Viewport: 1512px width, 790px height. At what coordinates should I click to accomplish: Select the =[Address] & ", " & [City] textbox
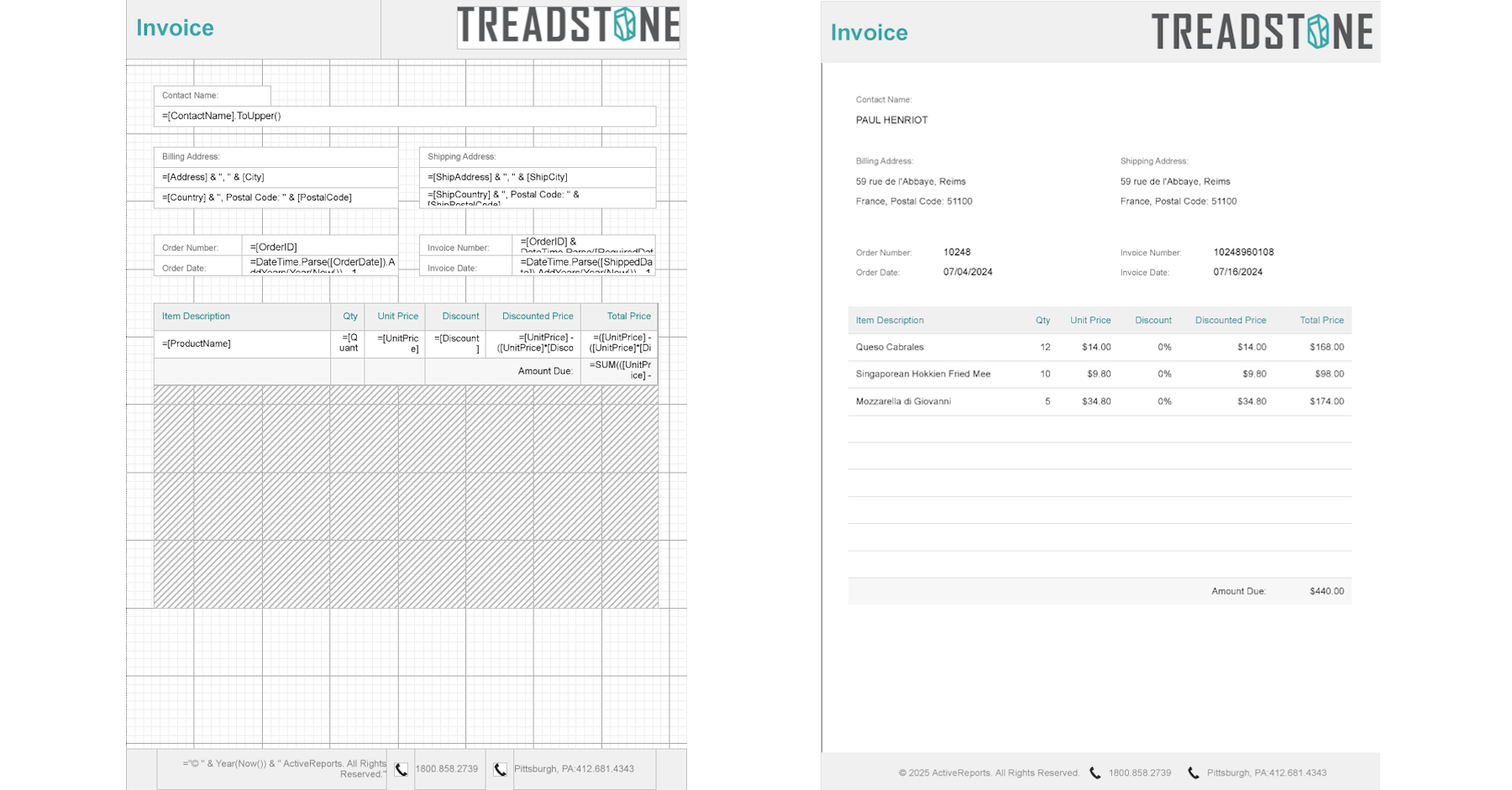point(276,177)
